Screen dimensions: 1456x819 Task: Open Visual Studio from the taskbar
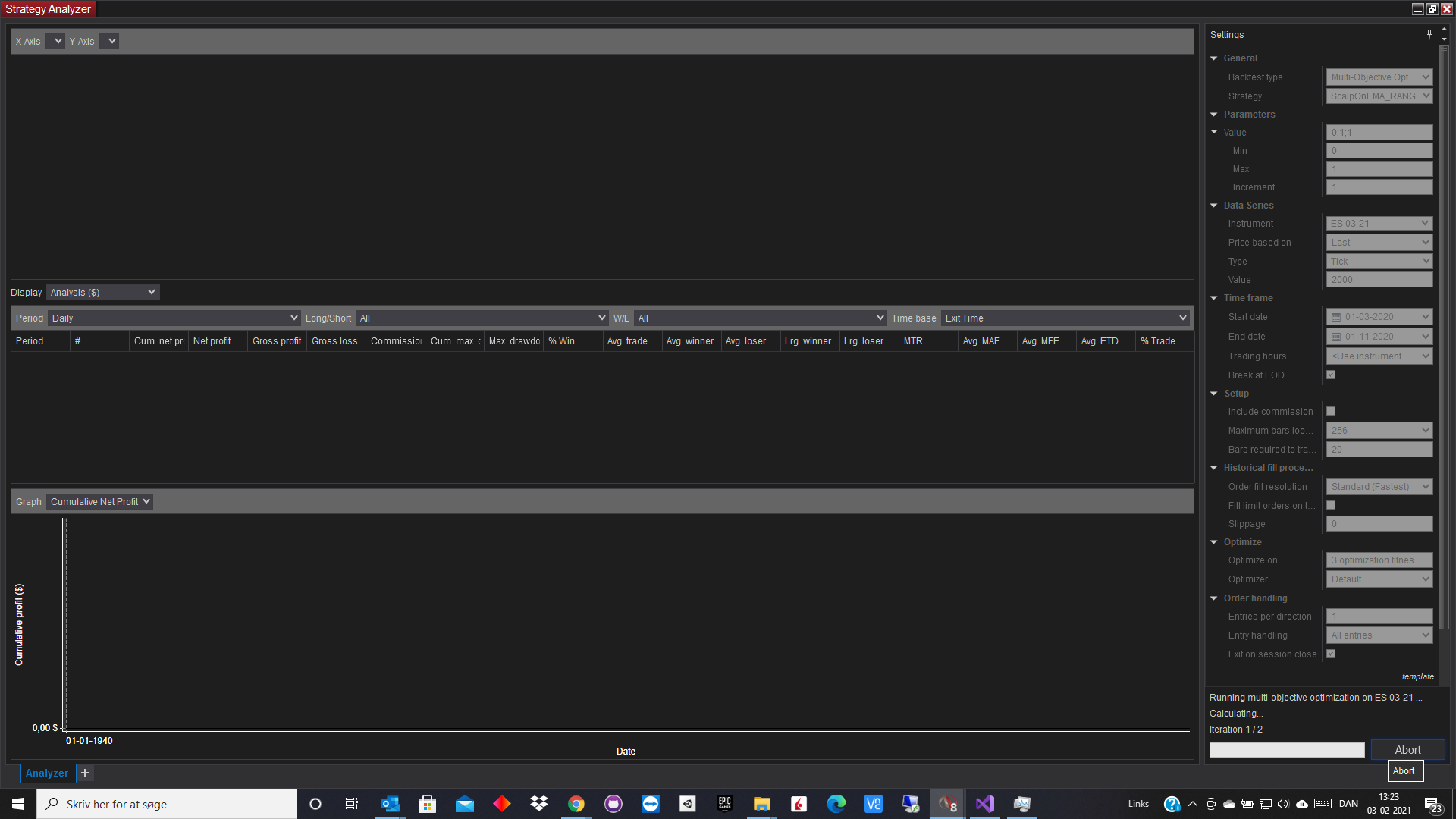pos(985,804)
